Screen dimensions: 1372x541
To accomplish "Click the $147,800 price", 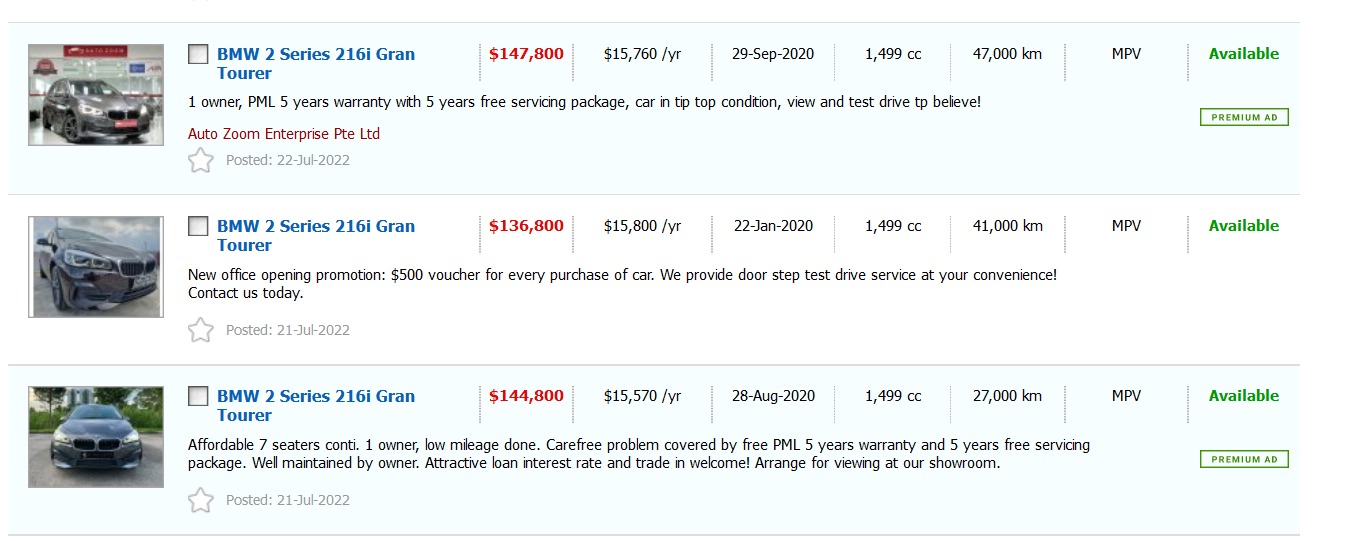I will (526, 54).
